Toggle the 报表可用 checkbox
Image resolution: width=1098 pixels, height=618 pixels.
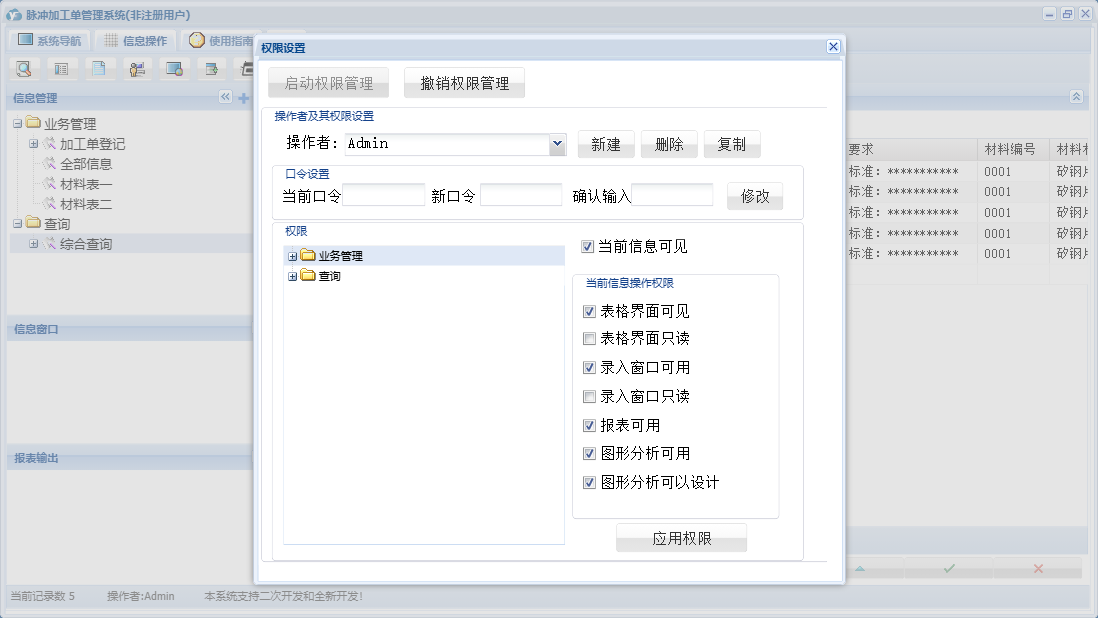pos(589,426)
